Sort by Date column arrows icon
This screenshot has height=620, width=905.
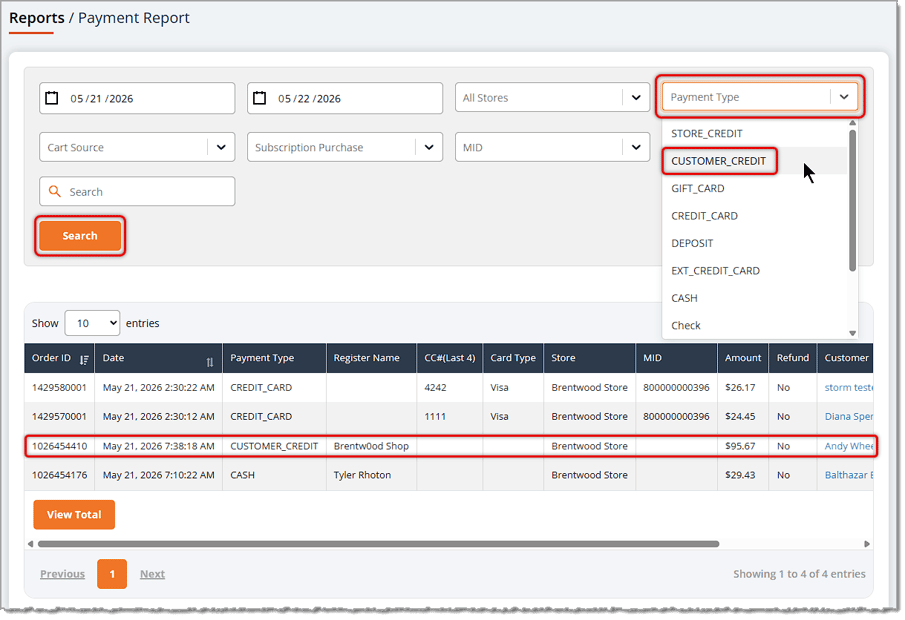pos(210,362)
